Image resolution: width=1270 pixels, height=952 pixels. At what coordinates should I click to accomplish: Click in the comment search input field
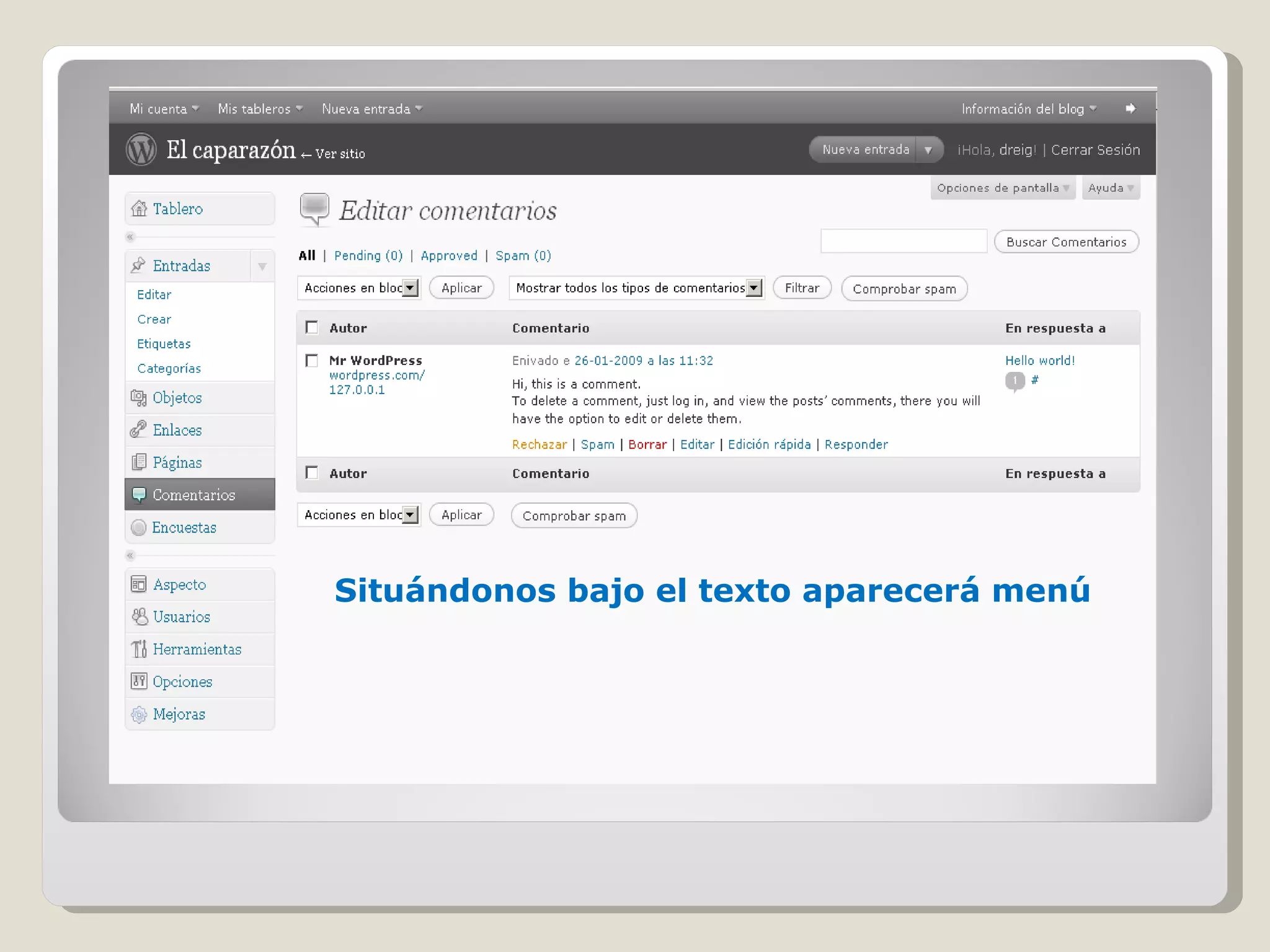904,241
